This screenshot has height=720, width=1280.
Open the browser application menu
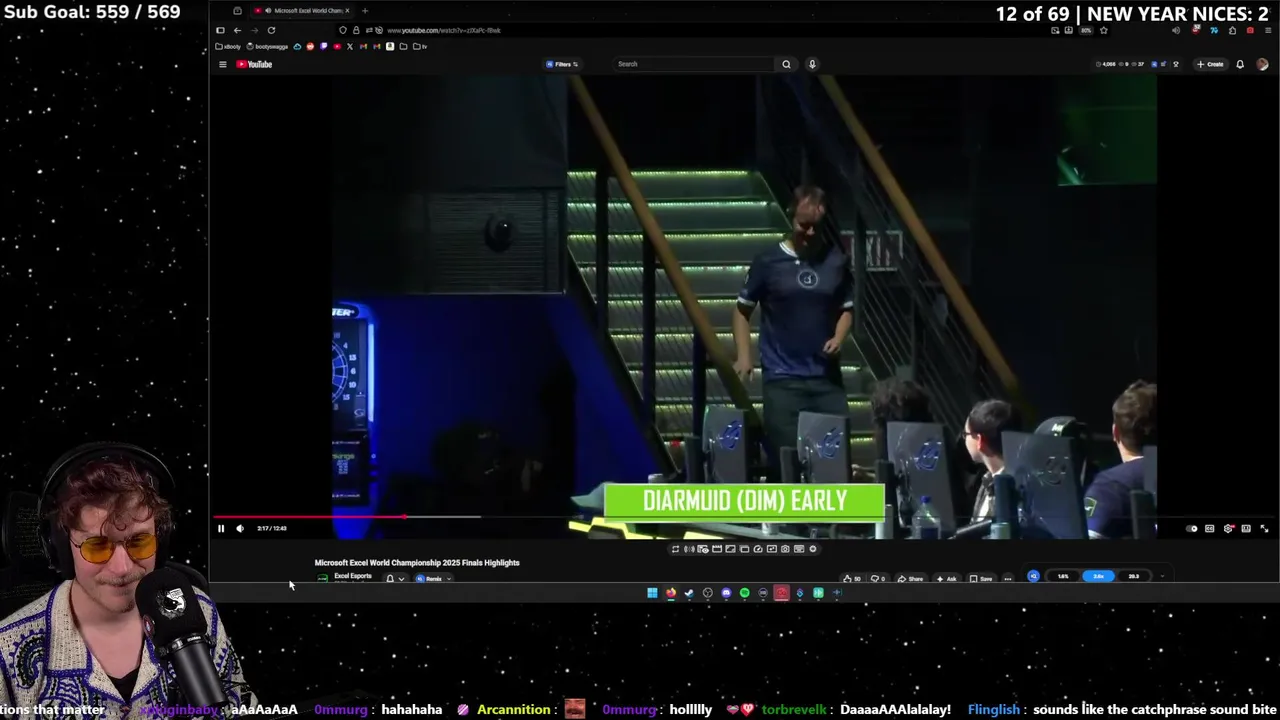click(x=1268, y=30)
